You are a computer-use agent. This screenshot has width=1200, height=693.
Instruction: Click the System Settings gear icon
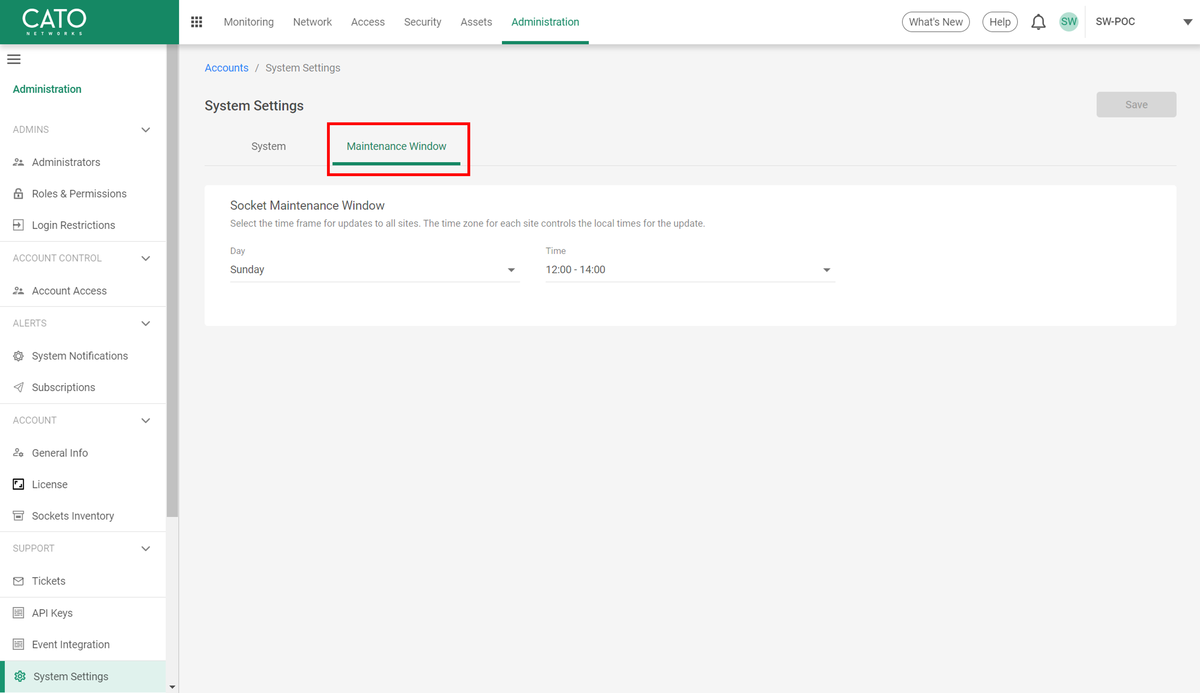[x=20, y=676]
